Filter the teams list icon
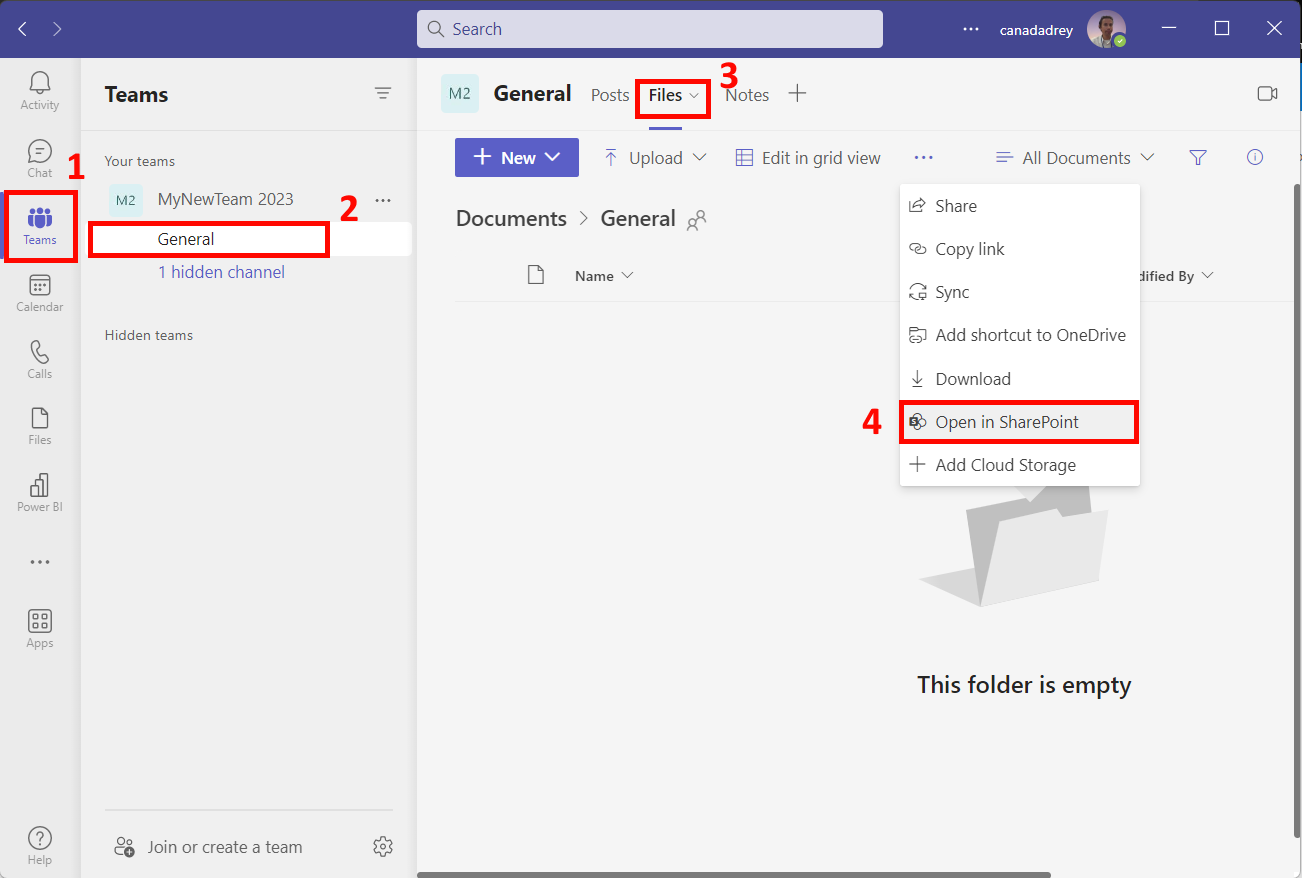 [x=383, y=94]
